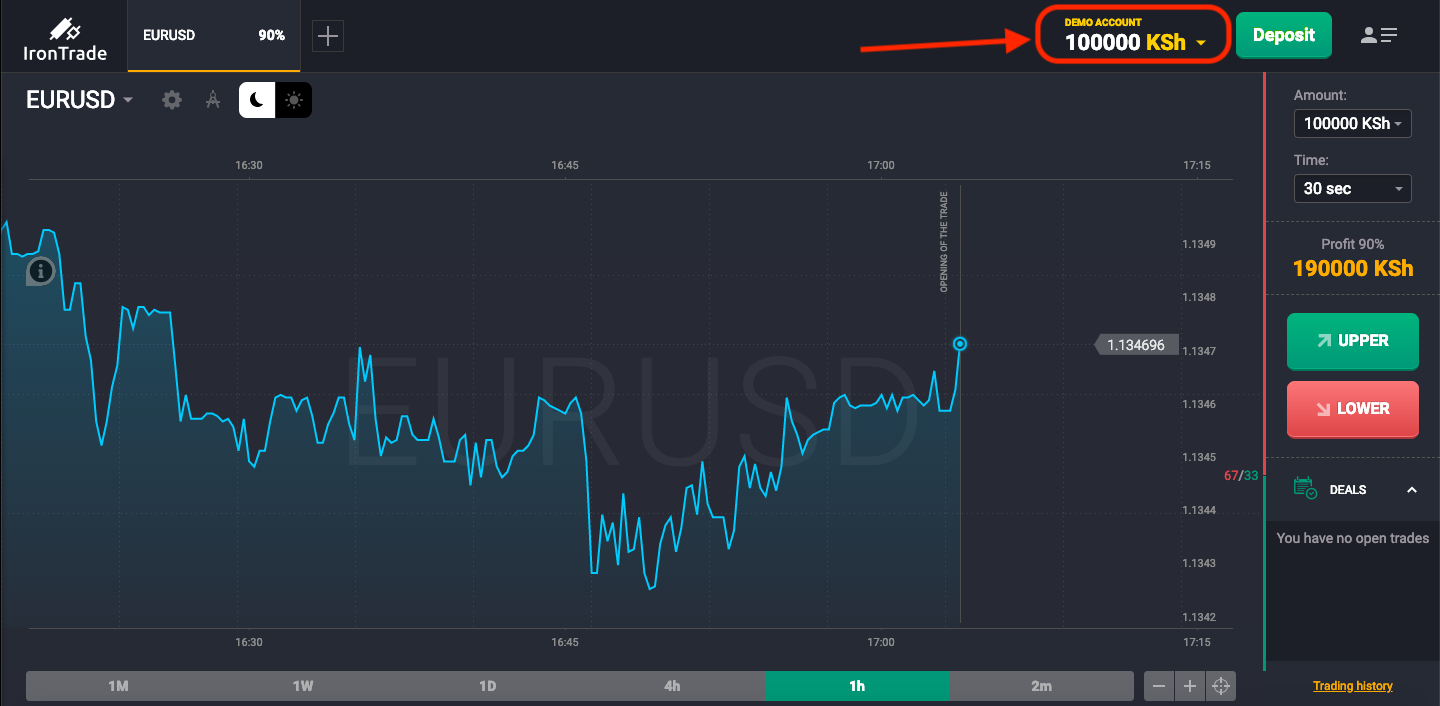
Task: Collapse the Deals panel
Action: click(1412, 490)
